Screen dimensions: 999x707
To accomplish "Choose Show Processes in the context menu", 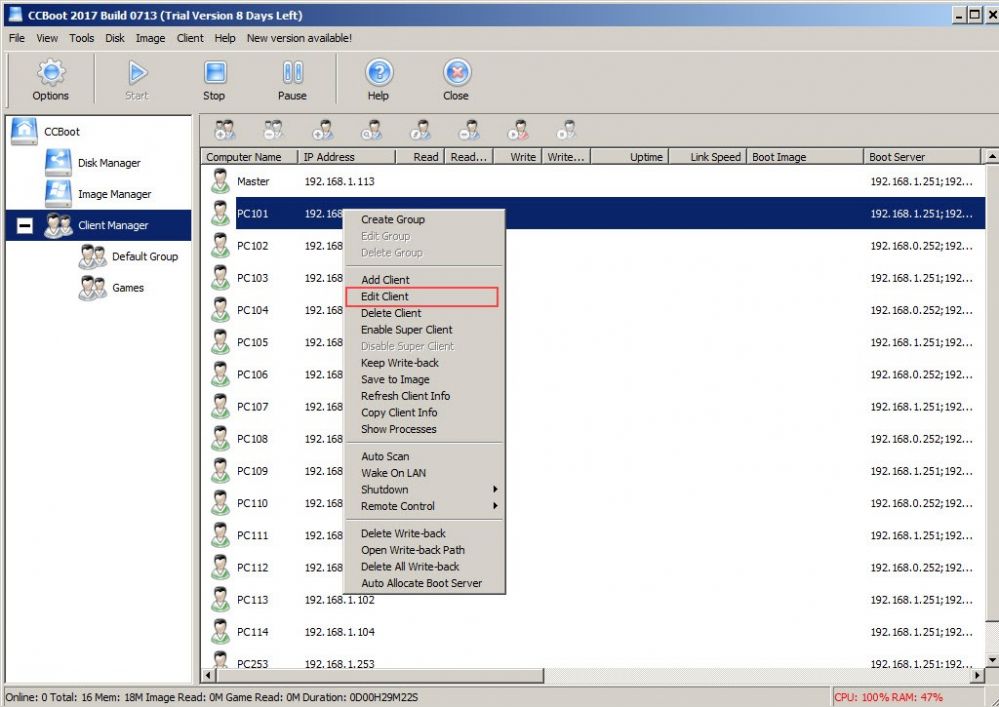I will 424,429.
